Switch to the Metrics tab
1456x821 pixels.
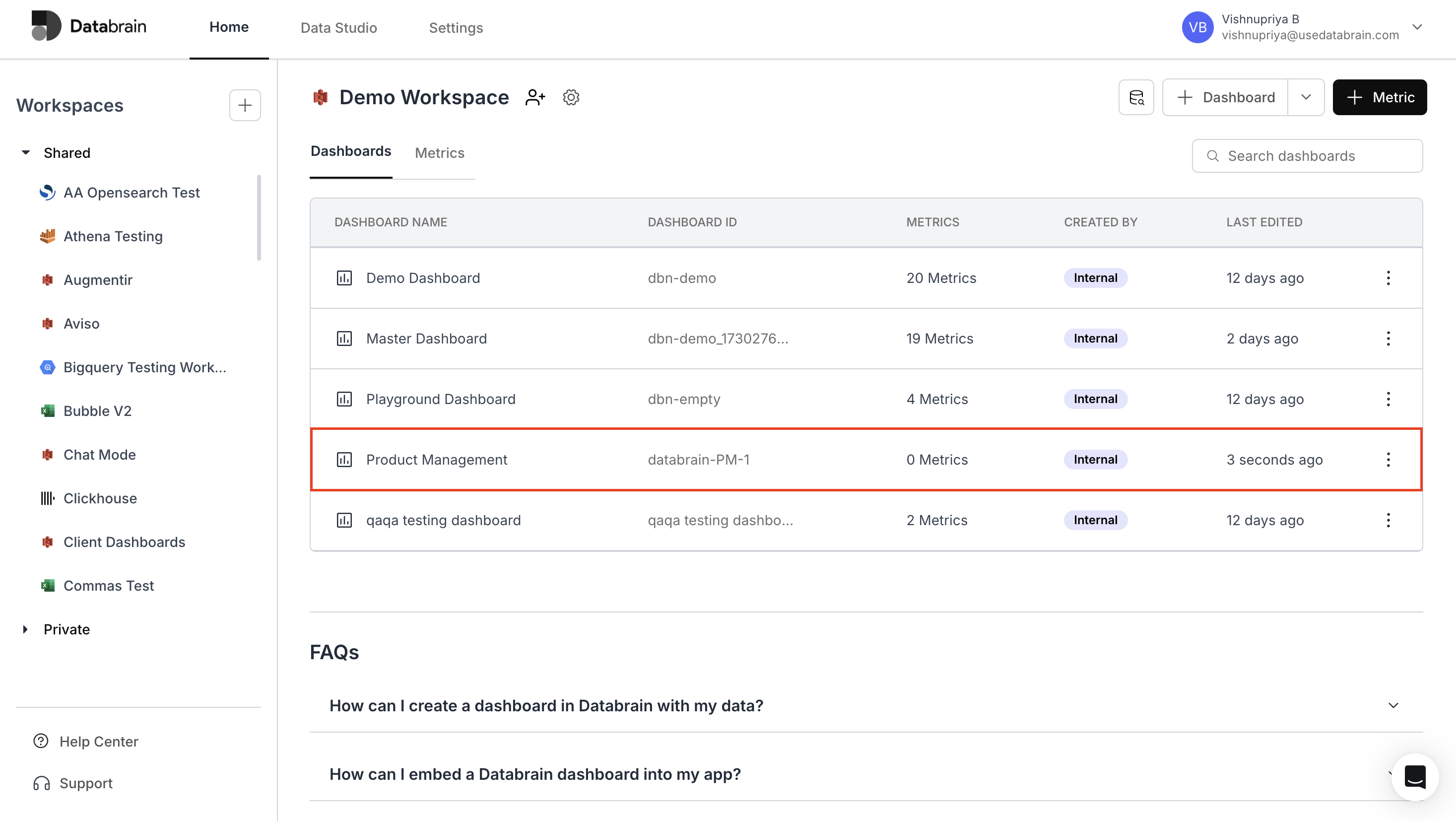point(439,153)
